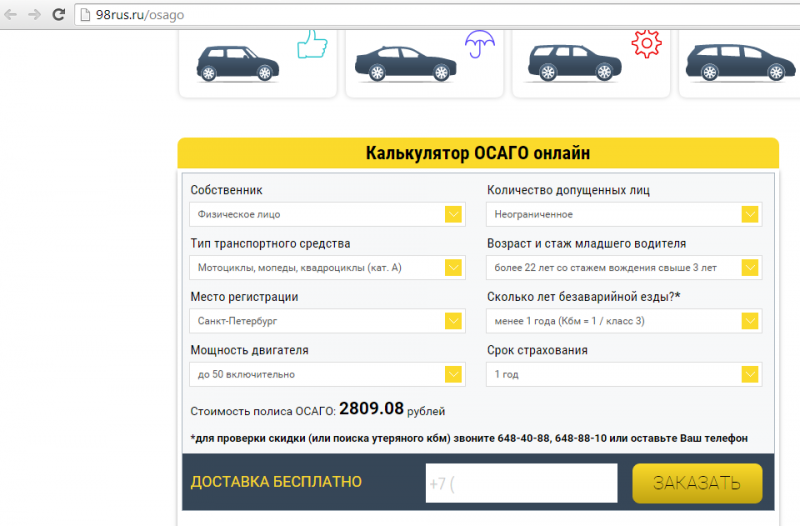
Task: Click the address bar showing 98rus.ru/osago
Action: point(439,15)
